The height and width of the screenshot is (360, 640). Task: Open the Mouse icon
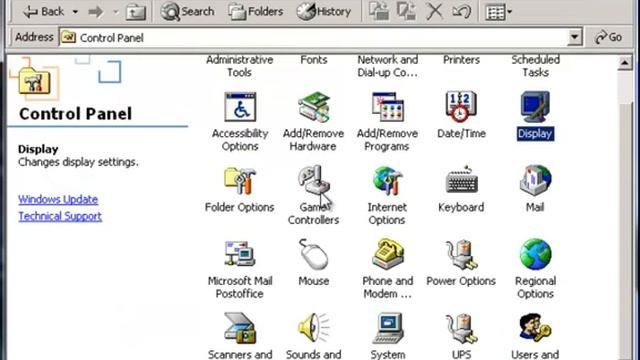click(x=313, y=254)
